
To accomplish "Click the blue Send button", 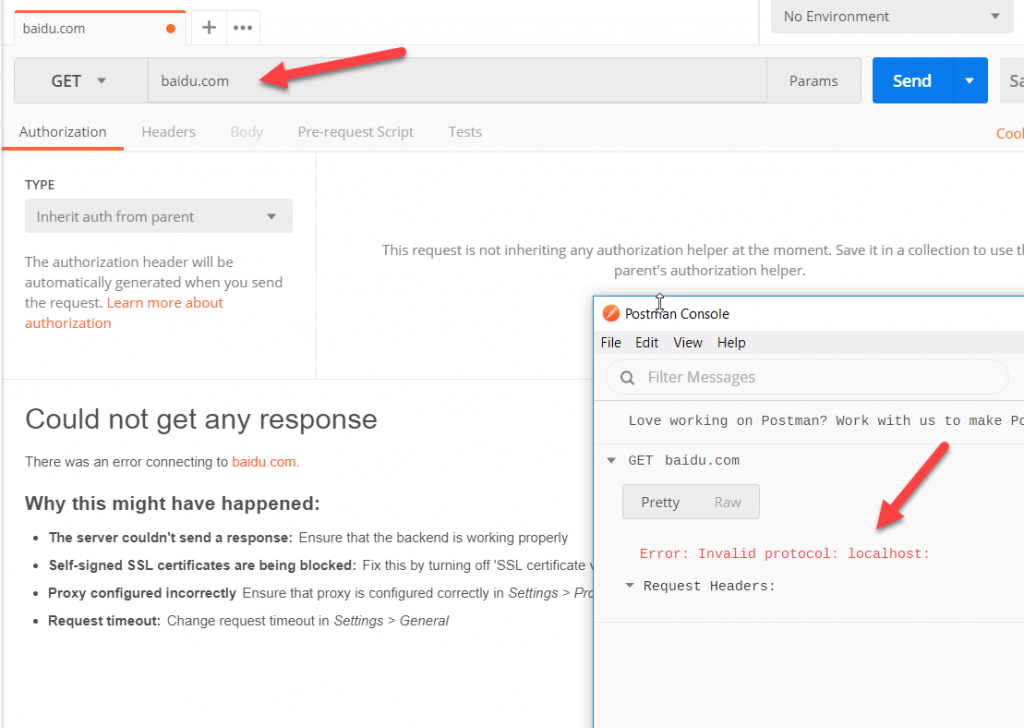I will click(912, 81).
